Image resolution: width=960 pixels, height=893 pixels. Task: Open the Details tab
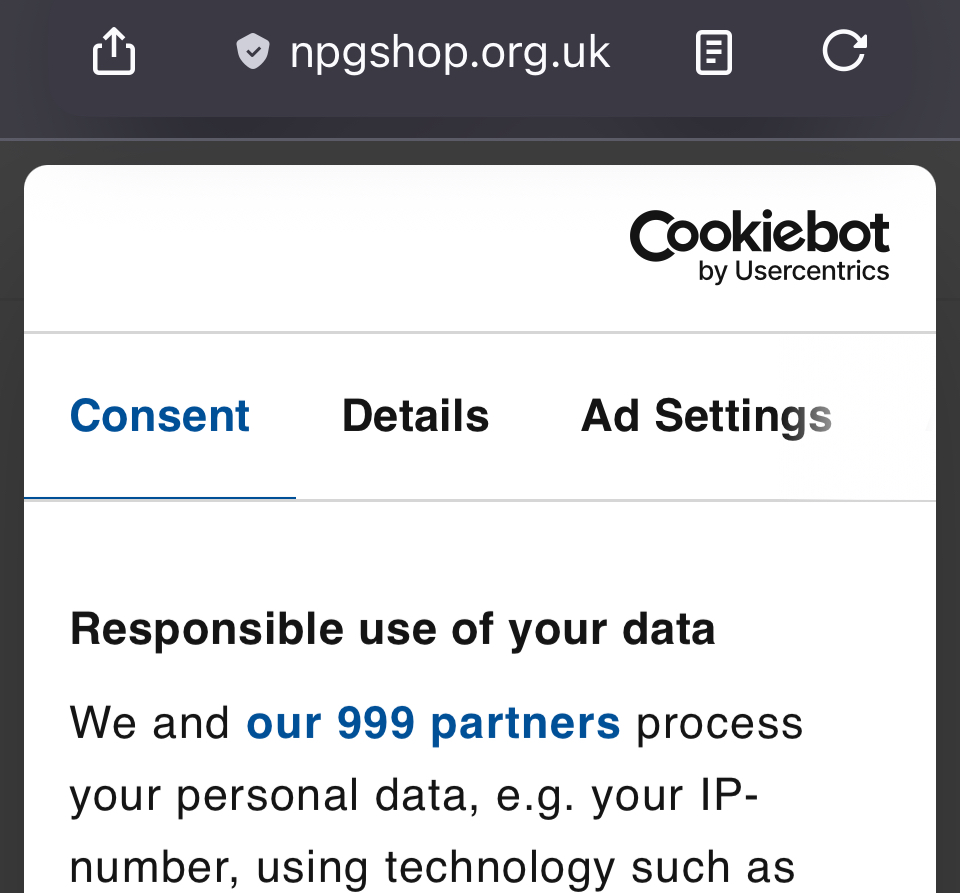click(x=415, y=416)
